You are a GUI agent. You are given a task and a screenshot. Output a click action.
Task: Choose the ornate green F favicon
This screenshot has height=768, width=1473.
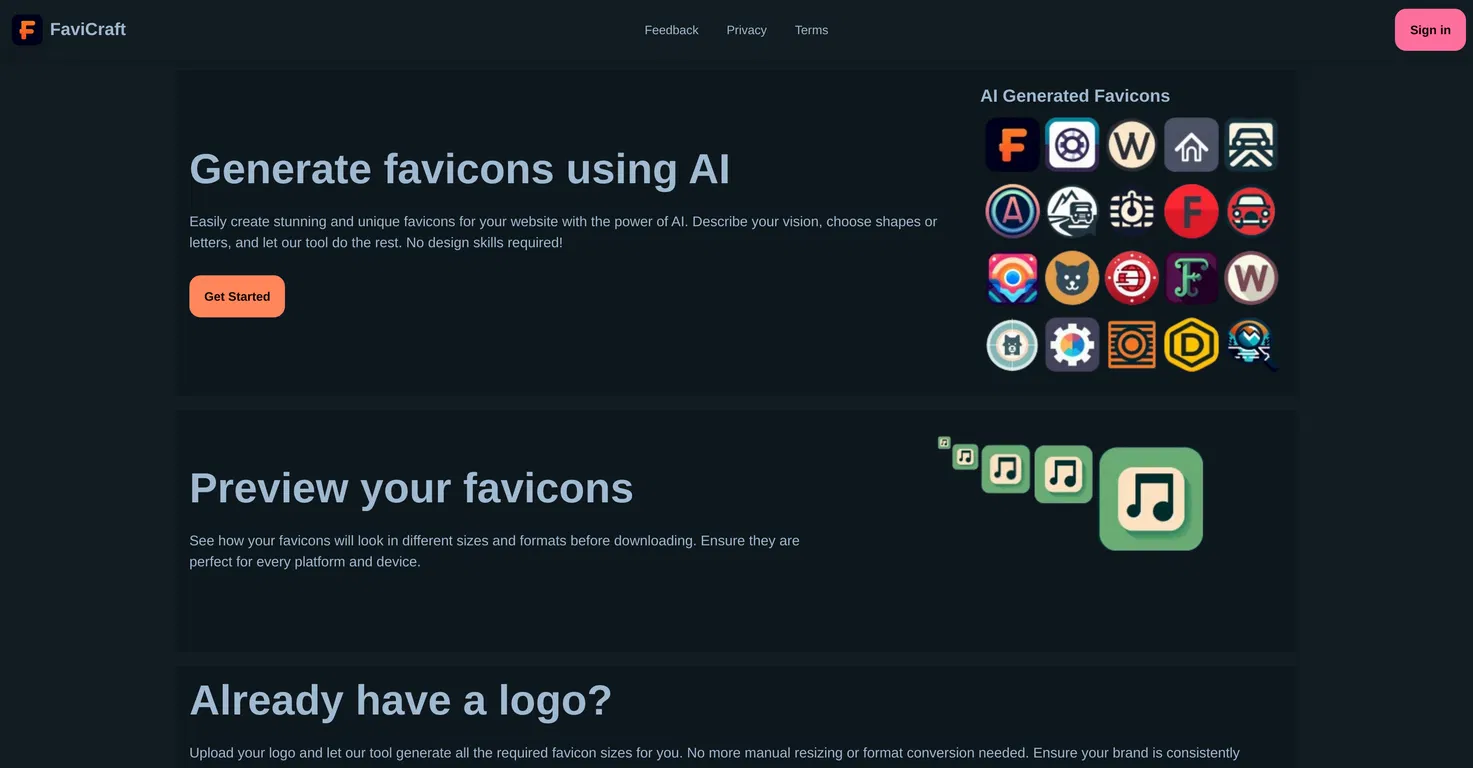(x=1192, y=278)
